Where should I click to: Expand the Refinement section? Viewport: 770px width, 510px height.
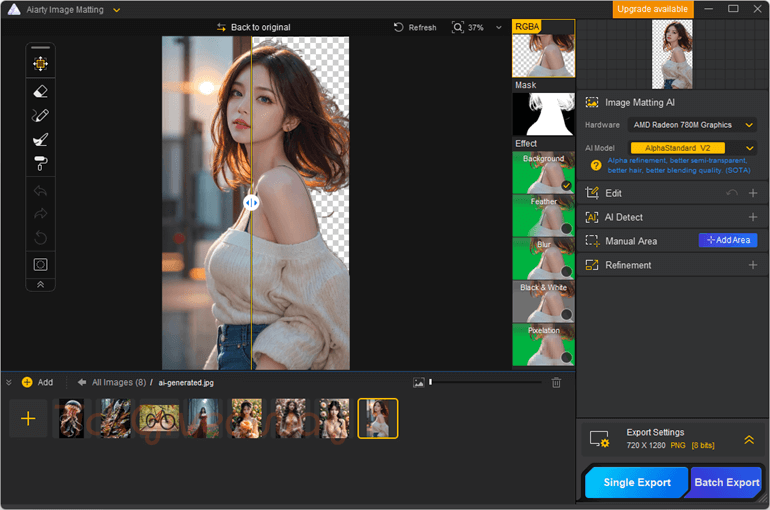pos(752,265)
